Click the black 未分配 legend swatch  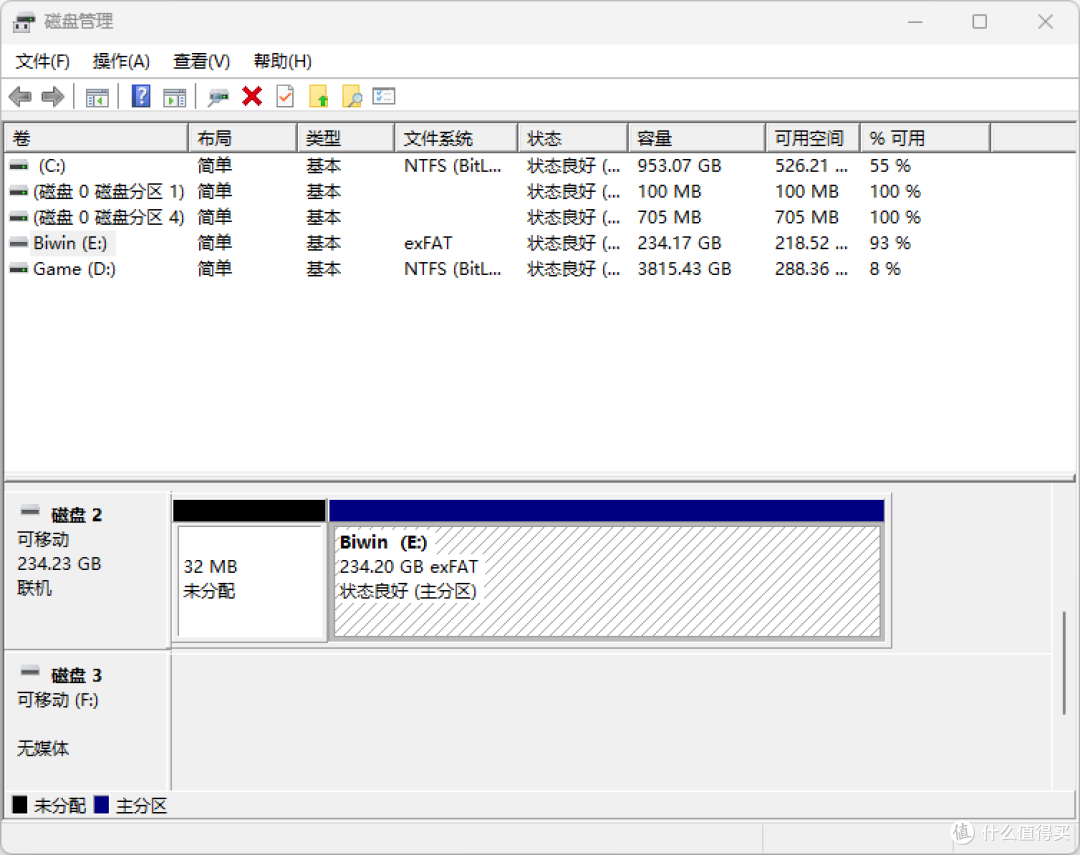(20, 805)
